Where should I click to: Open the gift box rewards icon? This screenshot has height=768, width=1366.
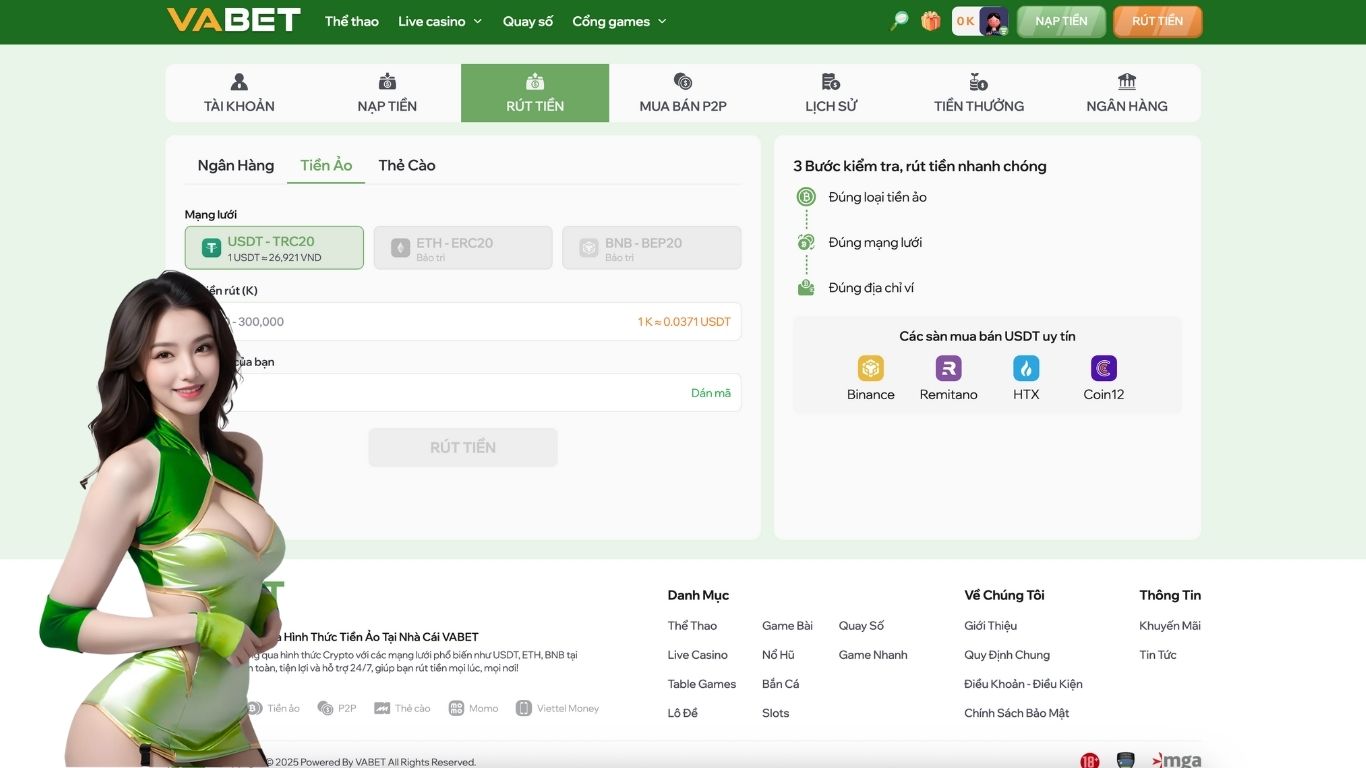[x=931, y=21]
